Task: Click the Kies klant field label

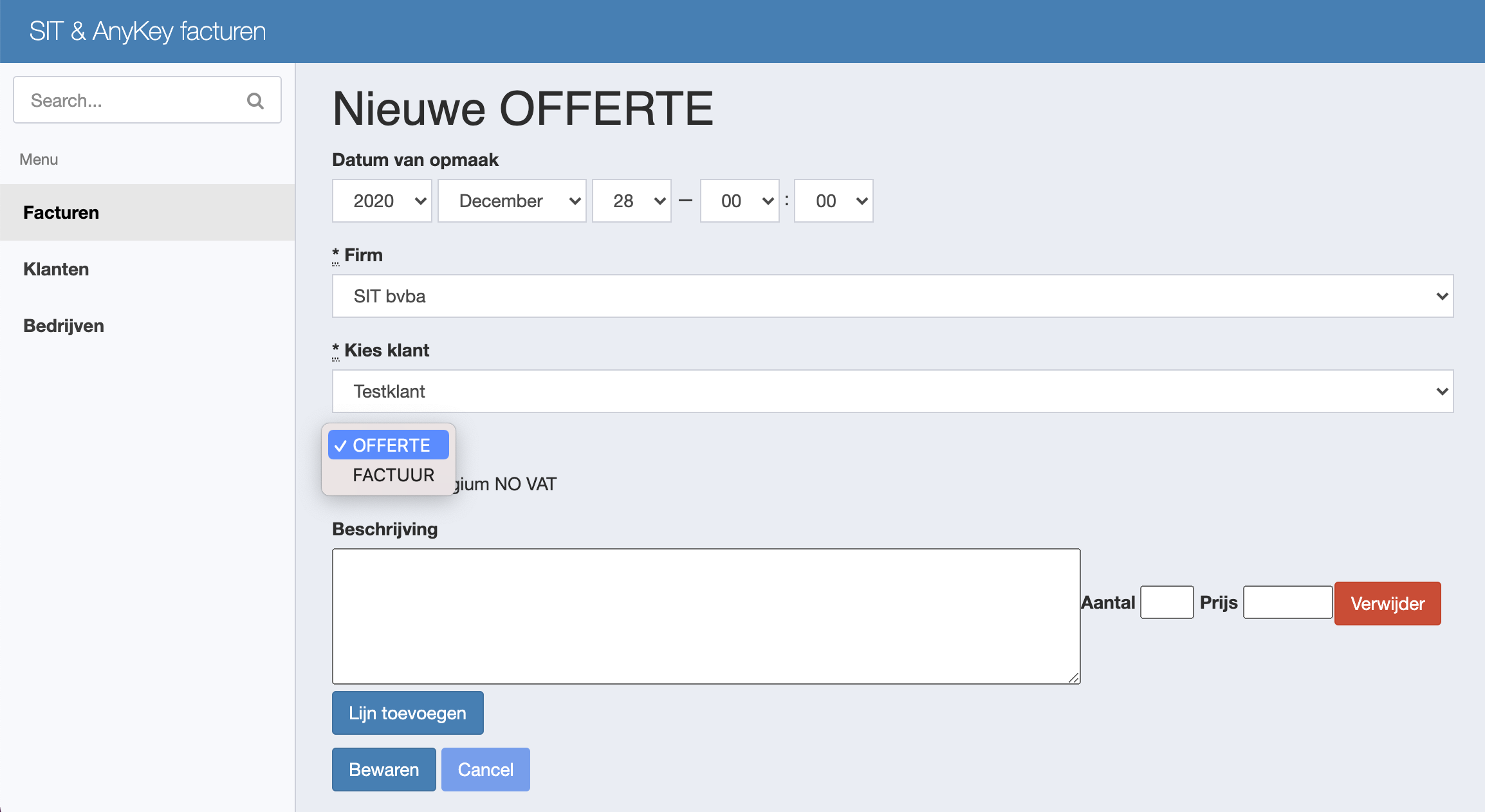Action: [x=381, y=350]
